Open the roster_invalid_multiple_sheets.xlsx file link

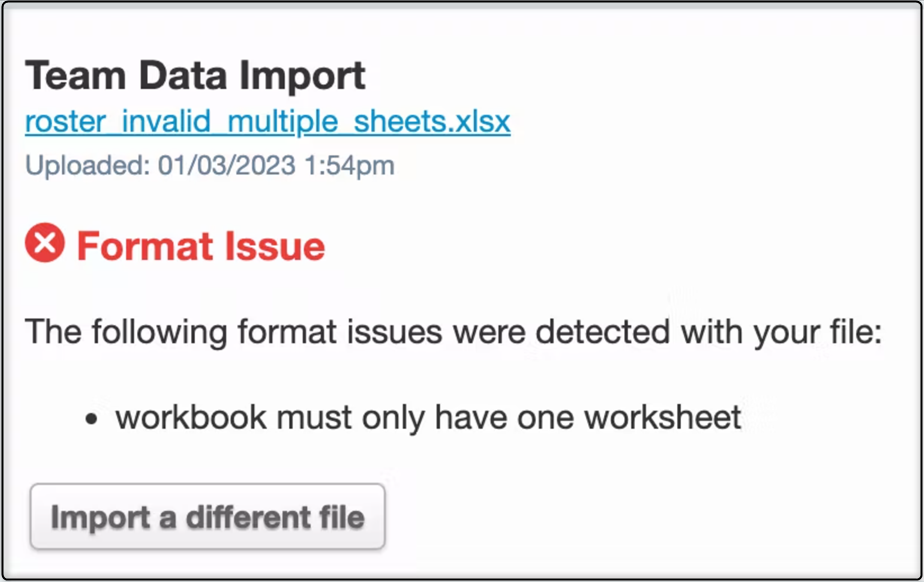coord(267,122)
